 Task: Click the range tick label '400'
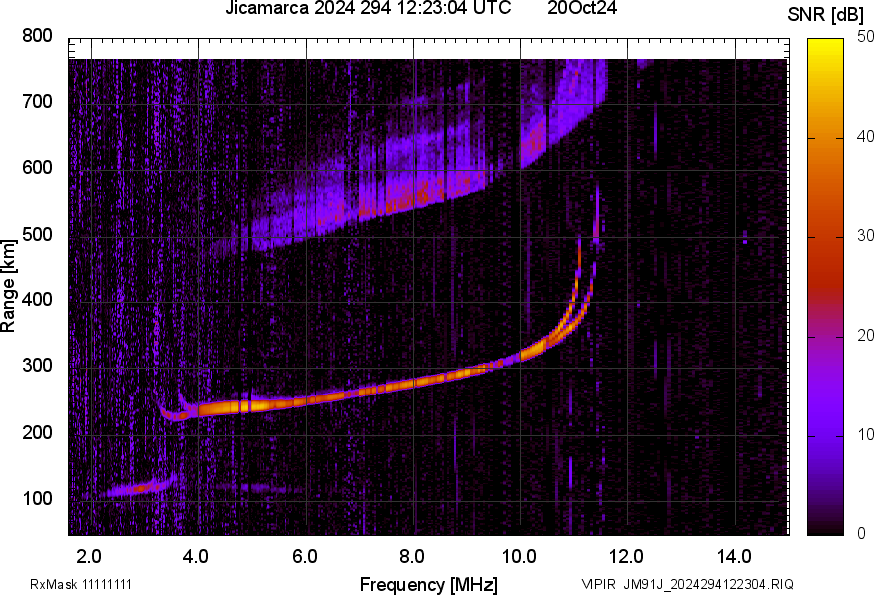(37, 299)
